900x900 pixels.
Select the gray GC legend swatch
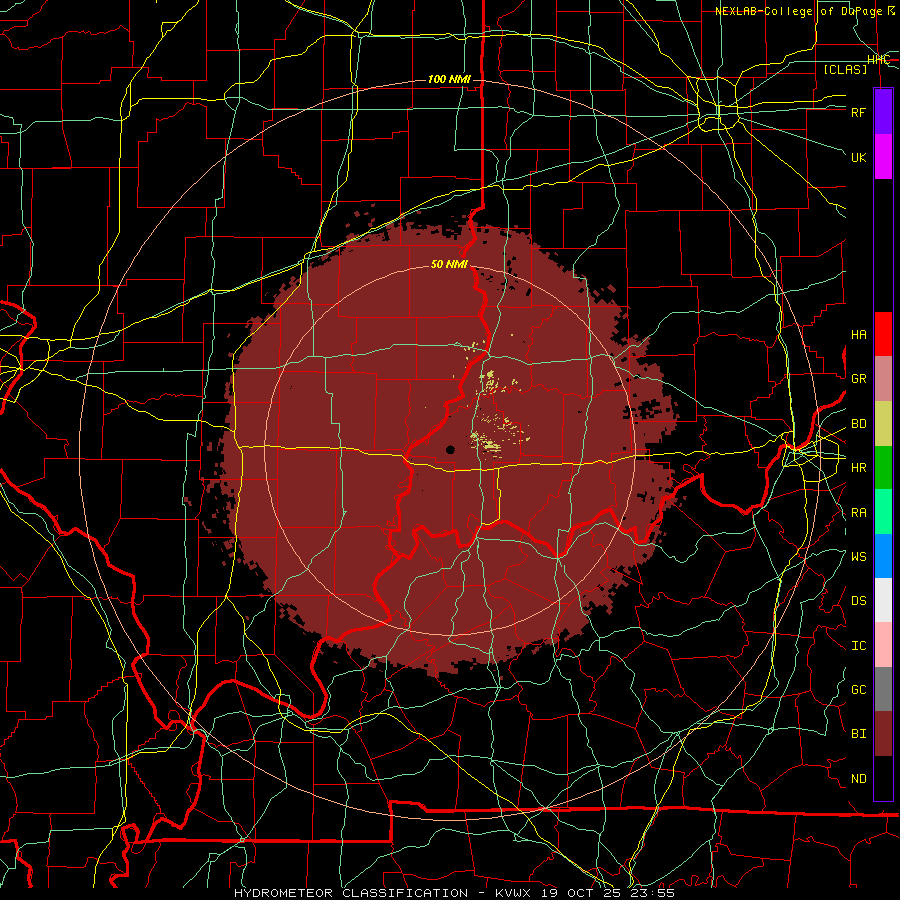click(x=883, y=689)
